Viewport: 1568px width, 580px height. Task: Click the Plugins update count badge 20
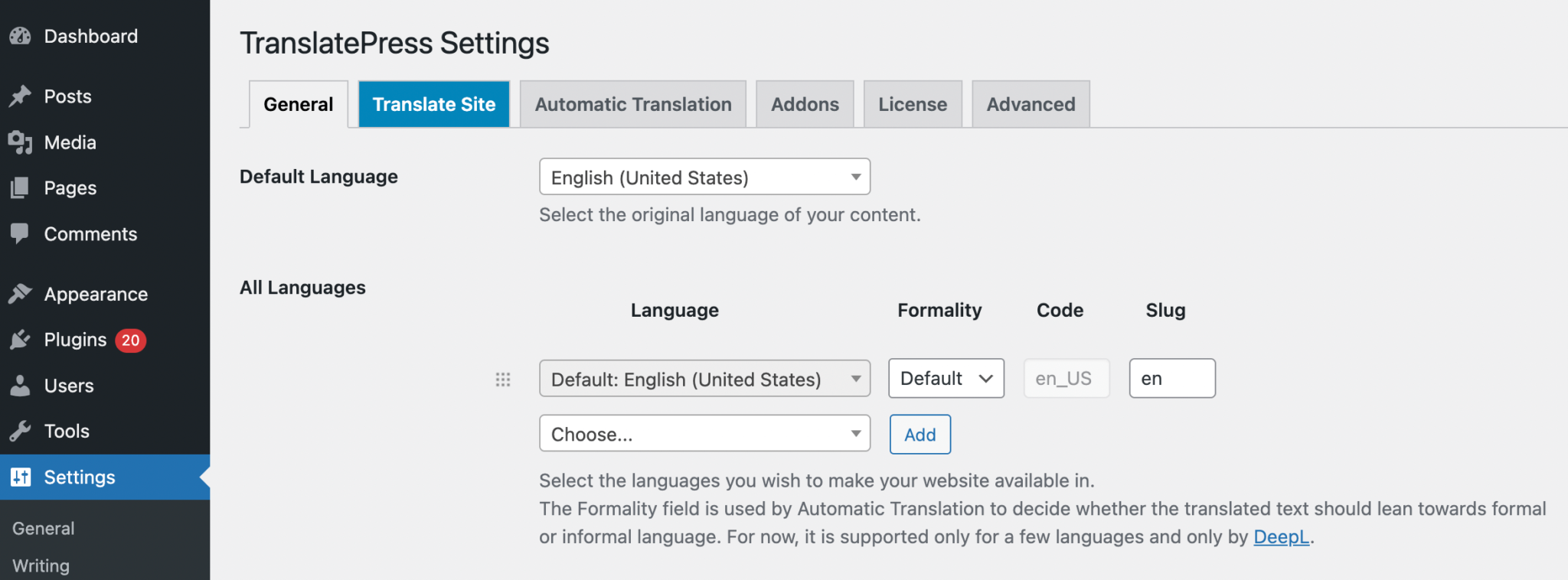[131, 341]
